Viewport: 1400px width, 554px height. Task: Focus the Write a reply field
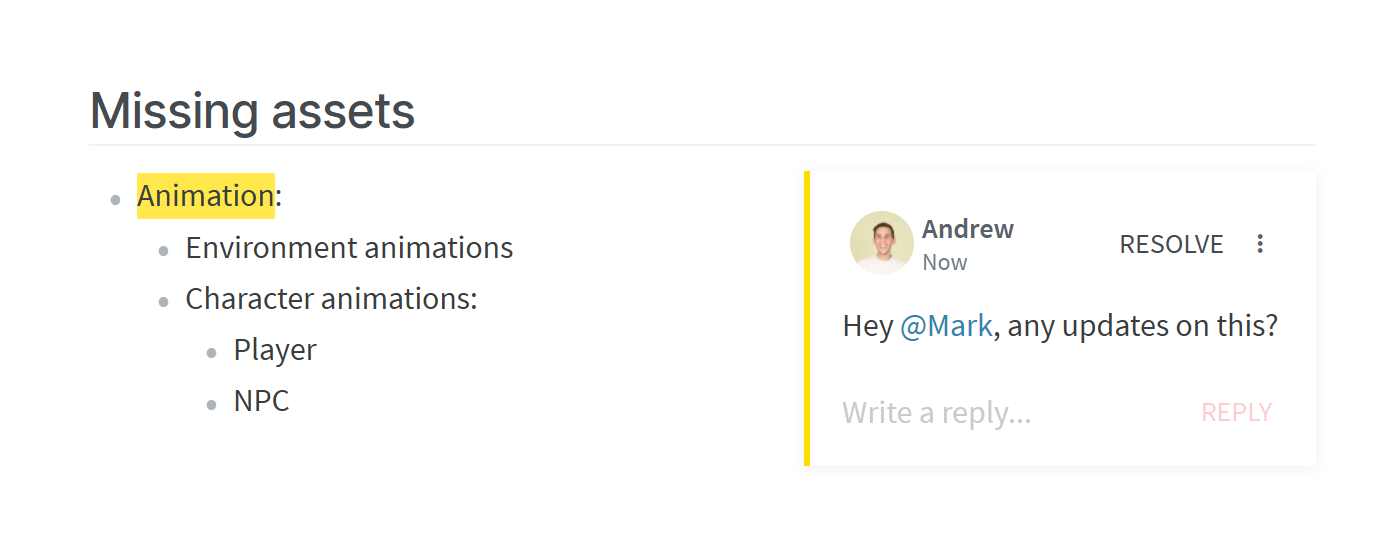click(1010, 412)
